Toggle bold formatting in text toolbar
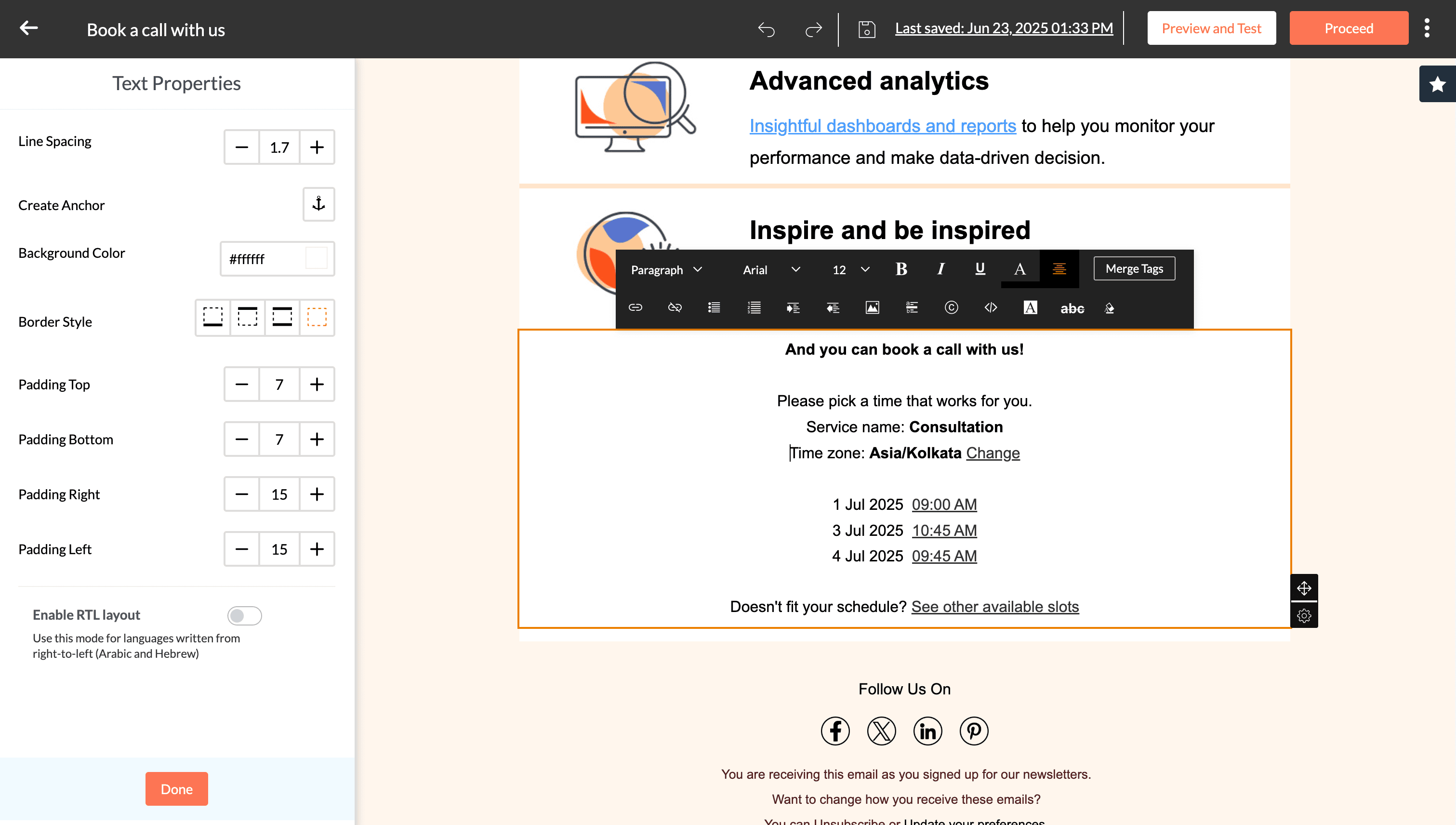The image size is (1456, 825). (901, 269)
